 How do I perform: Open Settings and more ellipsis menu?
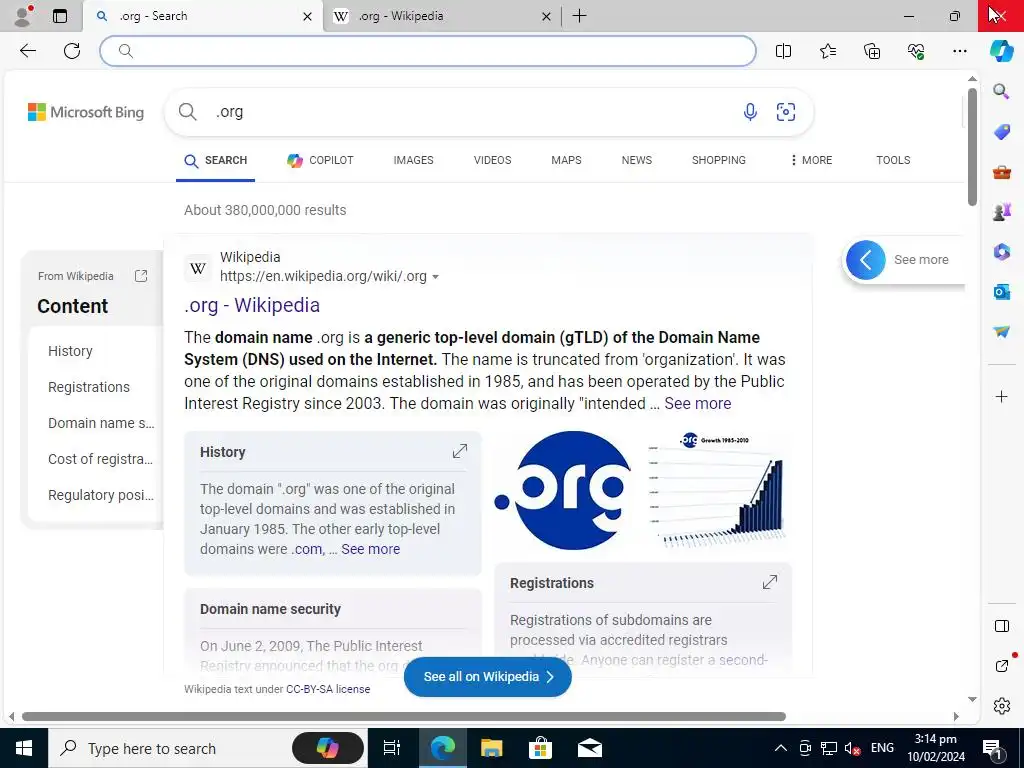959,51
